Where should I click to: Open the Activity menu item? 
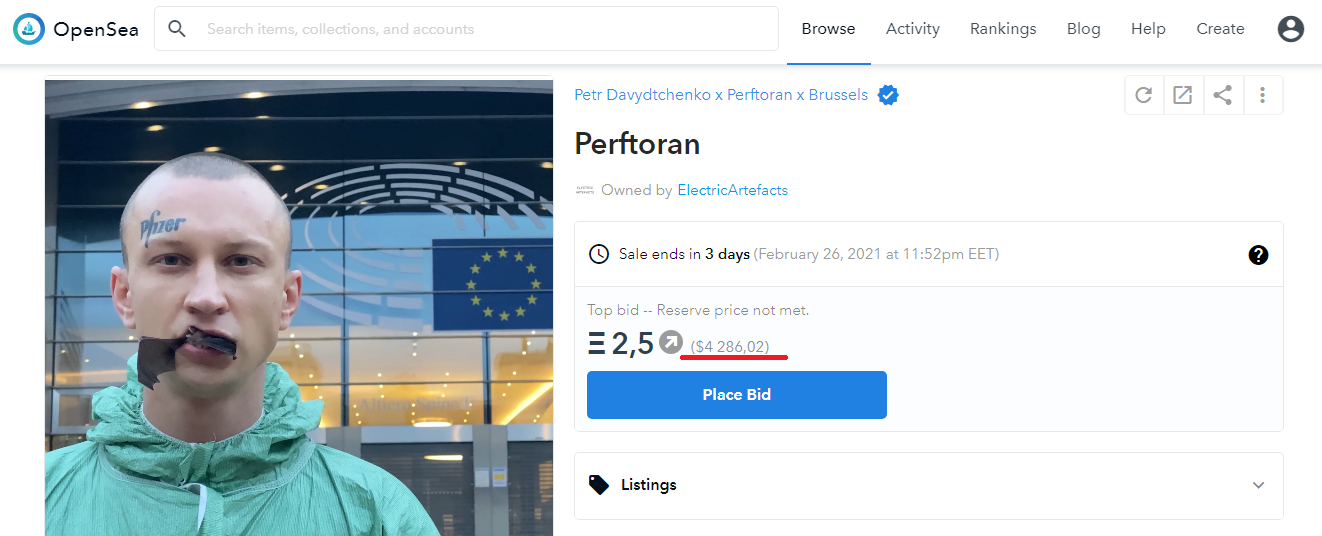913,29
